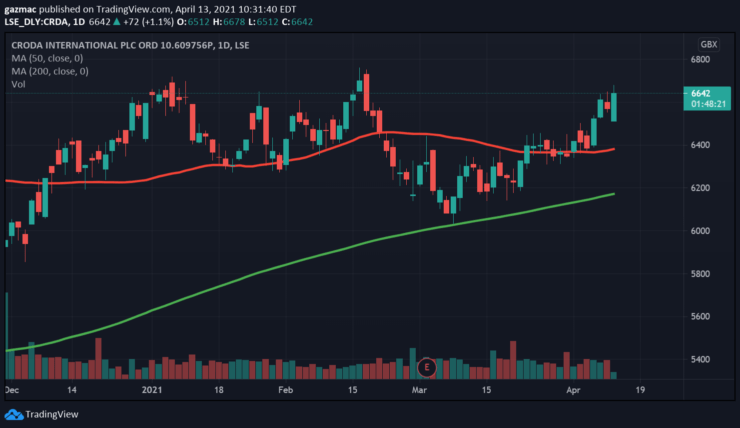
Task: Click the 2021 date axis label
Action: coord(152,390)
